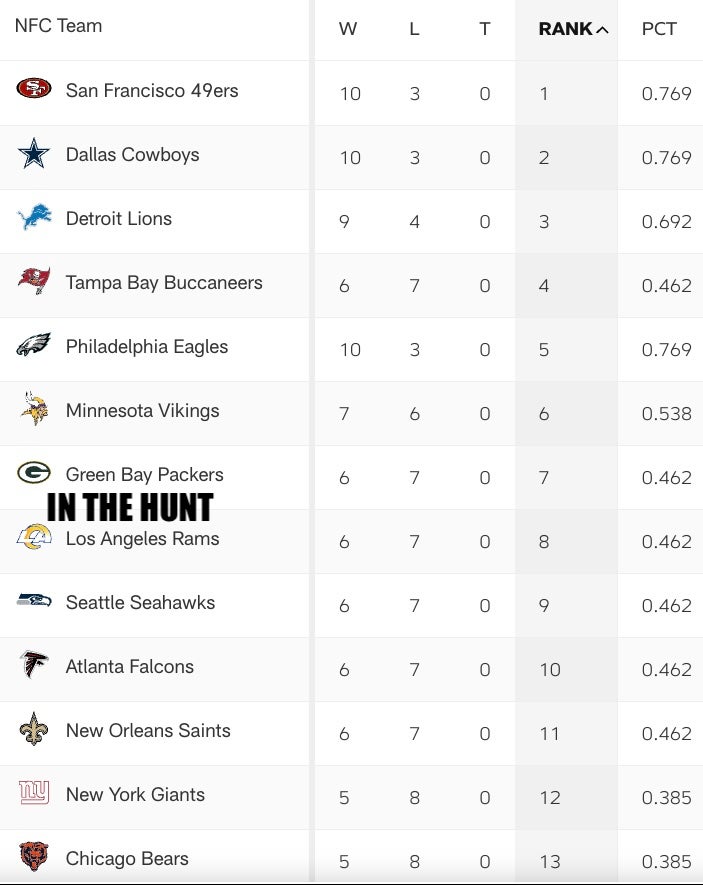The width and height of the screenshot is (703, 888).
Task: Click the Green Bay Packers logo
Action: 34,473
